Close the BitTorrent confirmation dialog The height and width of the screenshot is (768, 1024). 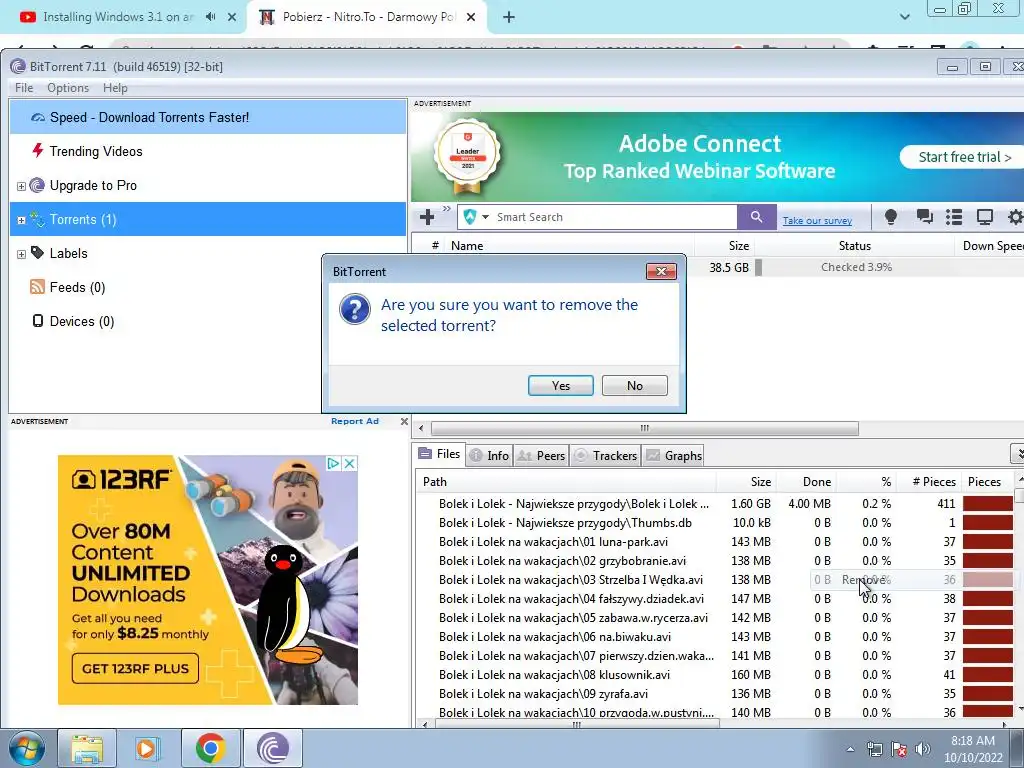click(x=661, y=271)
